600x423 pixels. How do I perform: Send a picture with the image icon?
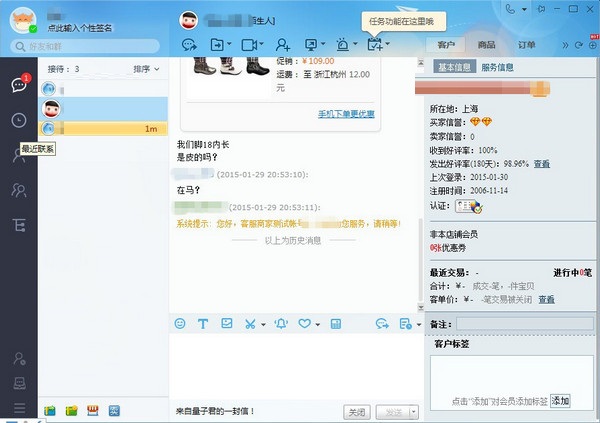coord(227,323)
